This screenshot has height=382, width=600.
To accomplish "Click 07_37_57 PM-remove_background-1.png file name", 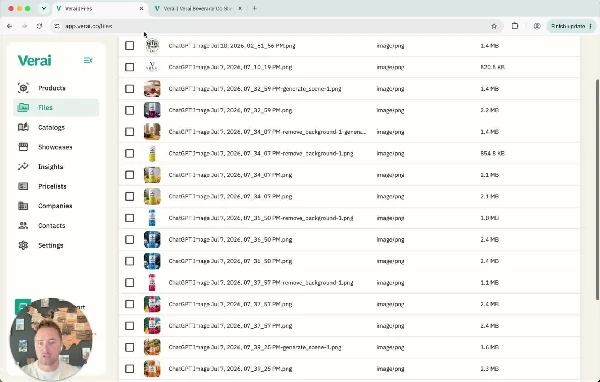I will point(261,282).
